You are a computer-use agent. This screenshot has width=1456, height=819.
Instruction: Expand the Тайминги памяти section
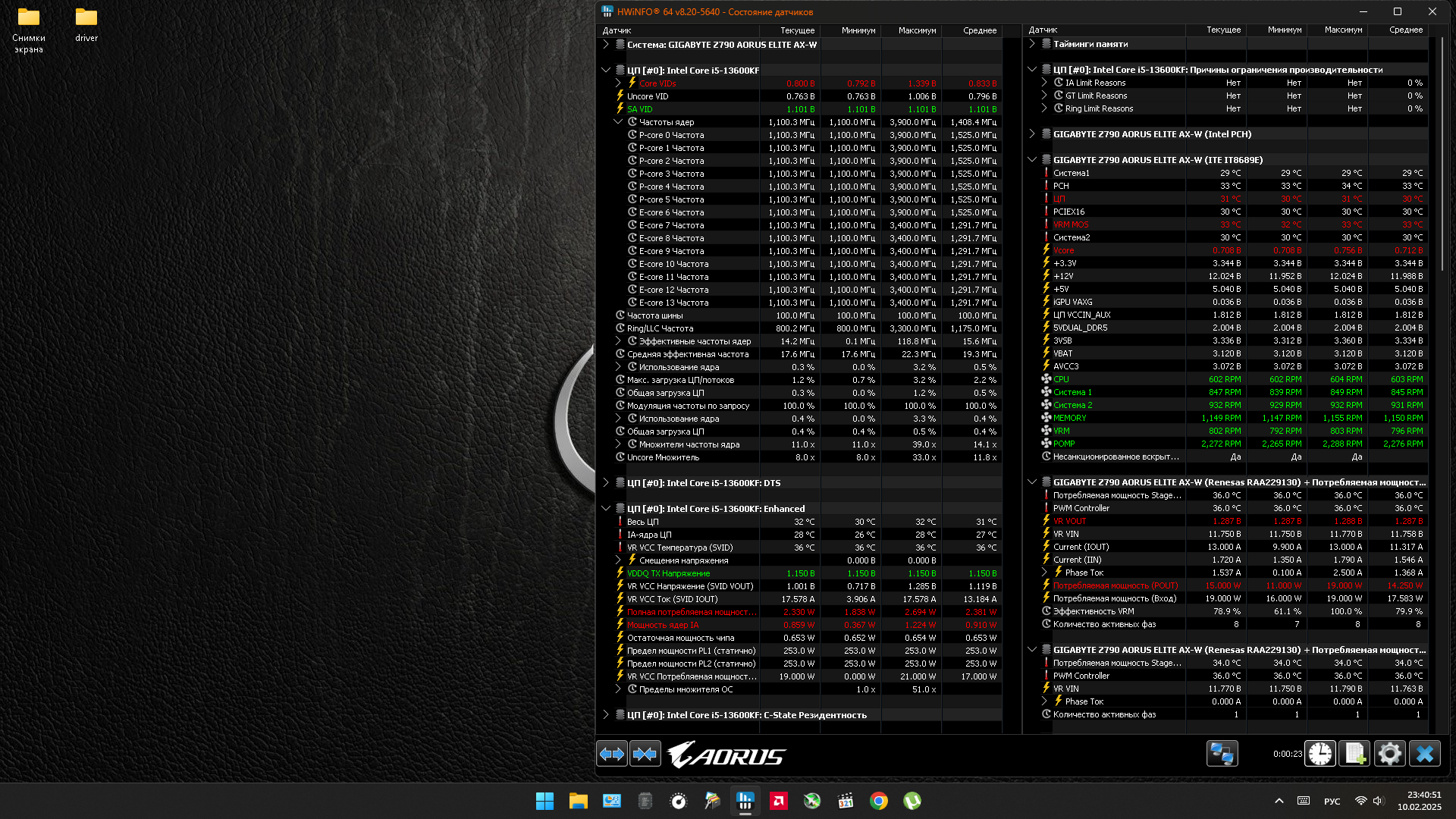pos(1031,44)
